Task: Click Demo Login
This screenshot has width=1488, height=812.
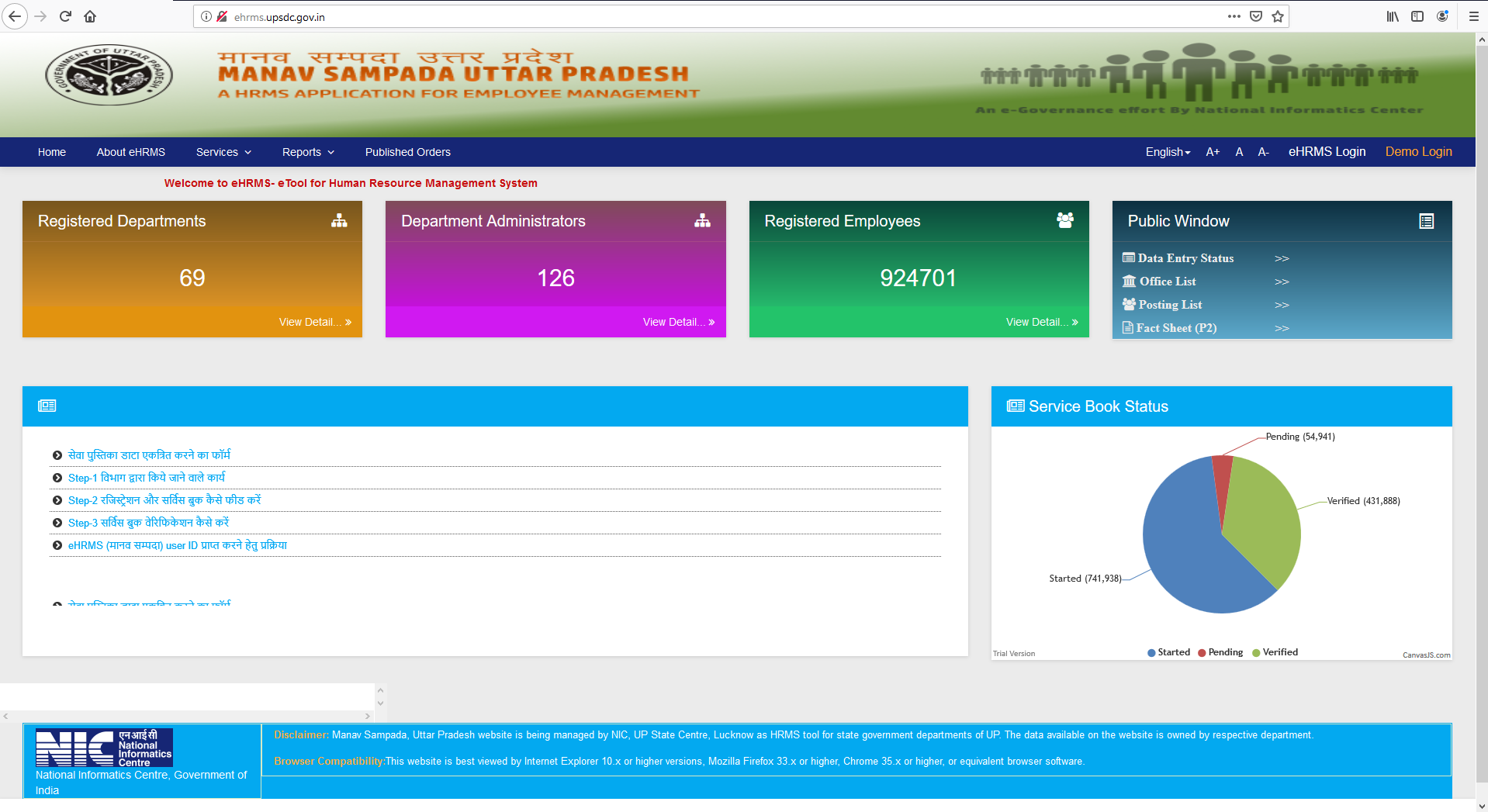Action: click(1418, 152)
